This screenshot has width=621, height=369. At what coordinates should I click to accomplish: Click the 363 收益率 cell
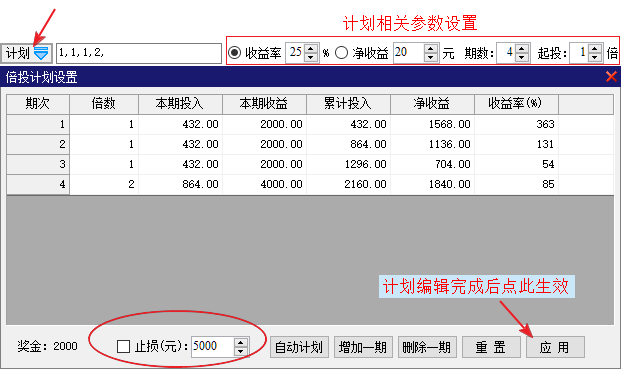pos(516,124)
